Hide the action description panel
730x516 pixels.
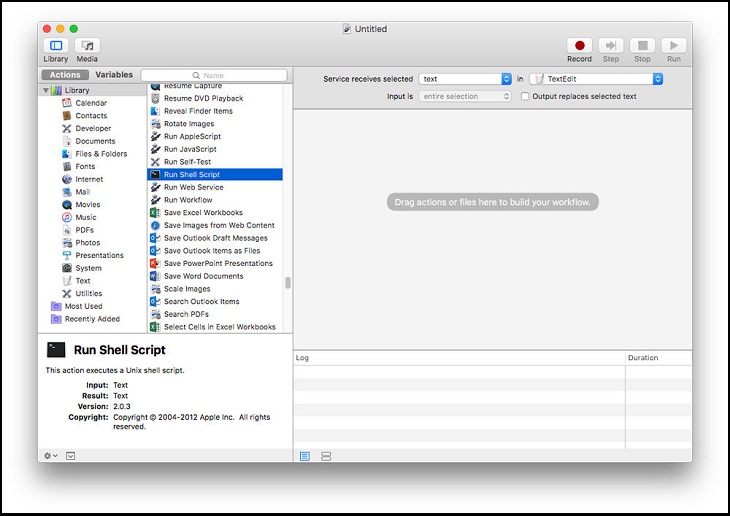point(70,456)
